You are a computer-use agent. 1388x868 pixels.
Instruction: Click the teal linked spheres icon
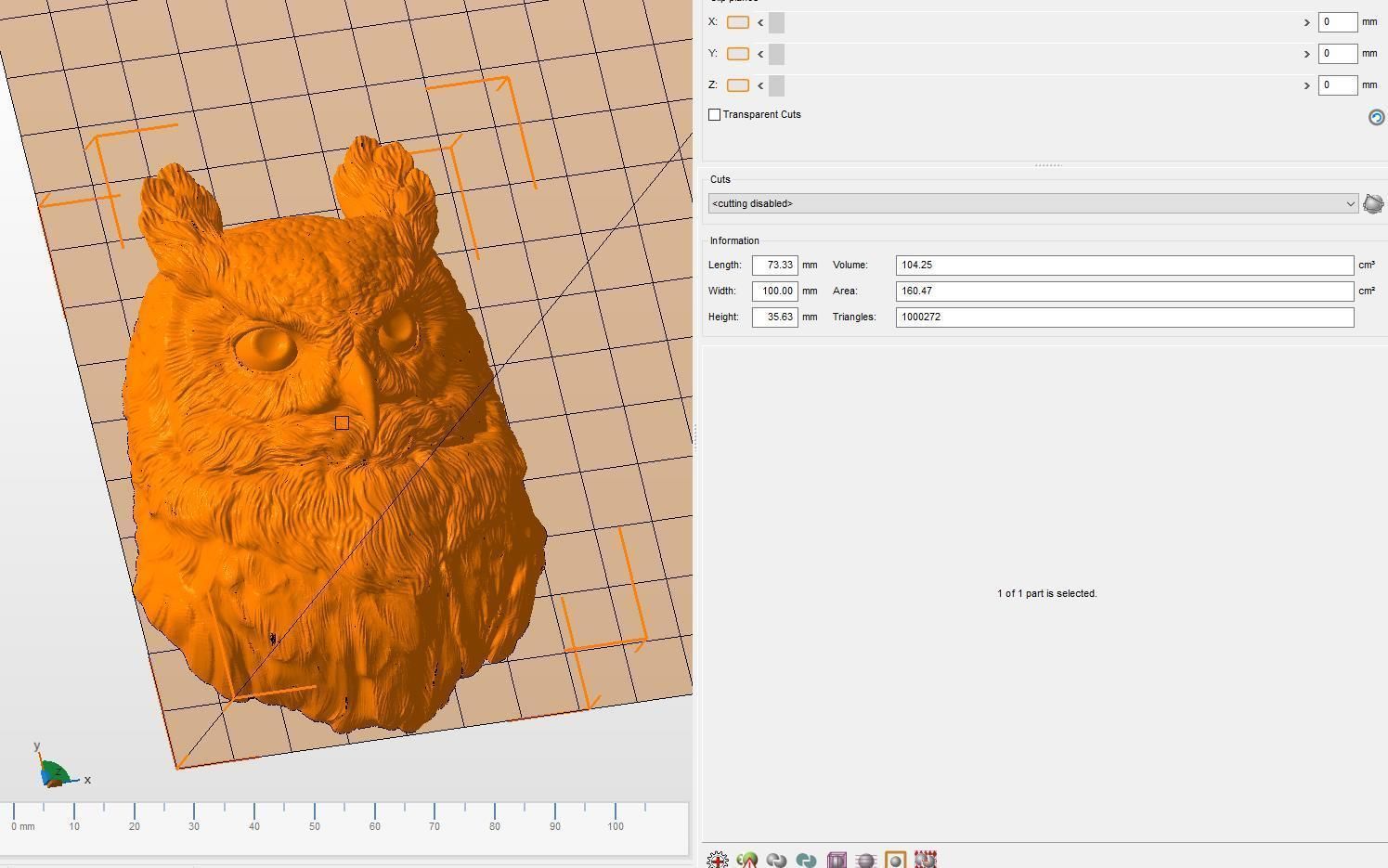pyautogui.click(x=807, y=860)
